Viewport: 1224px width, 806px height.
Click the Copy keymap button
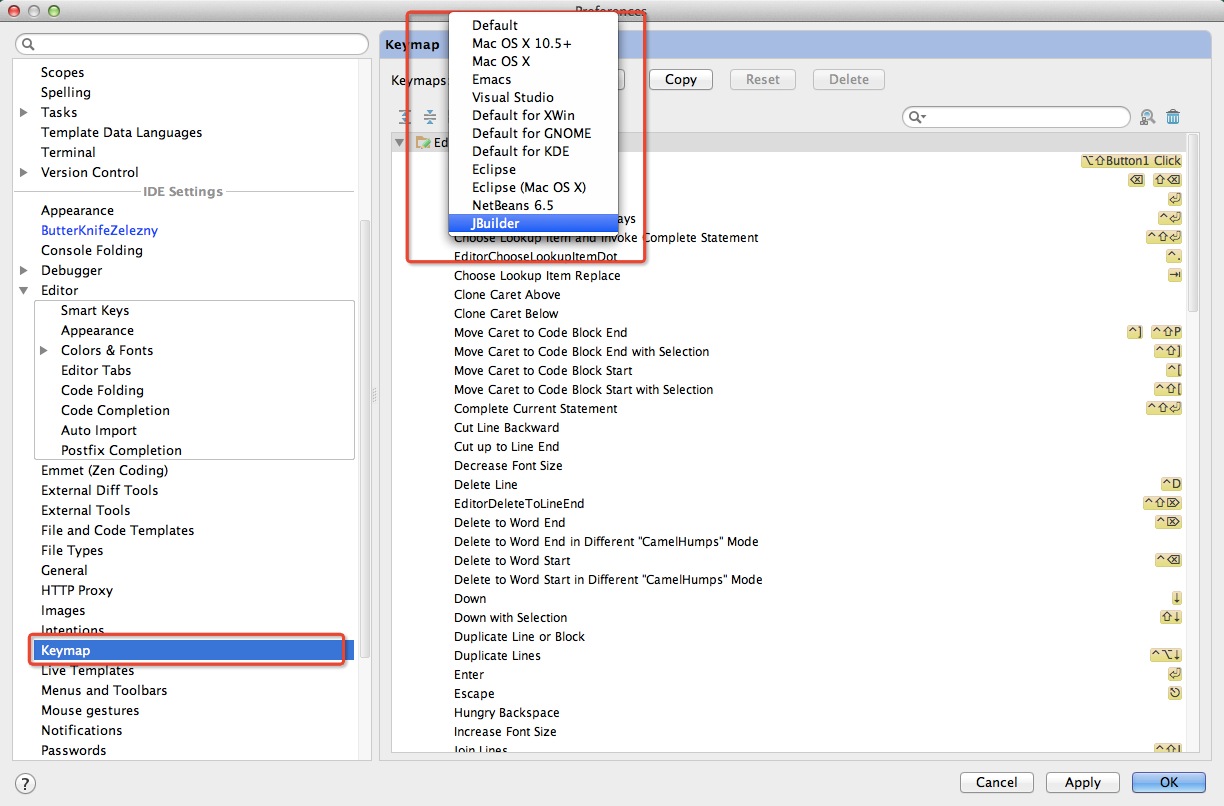(x=681, y=79)
